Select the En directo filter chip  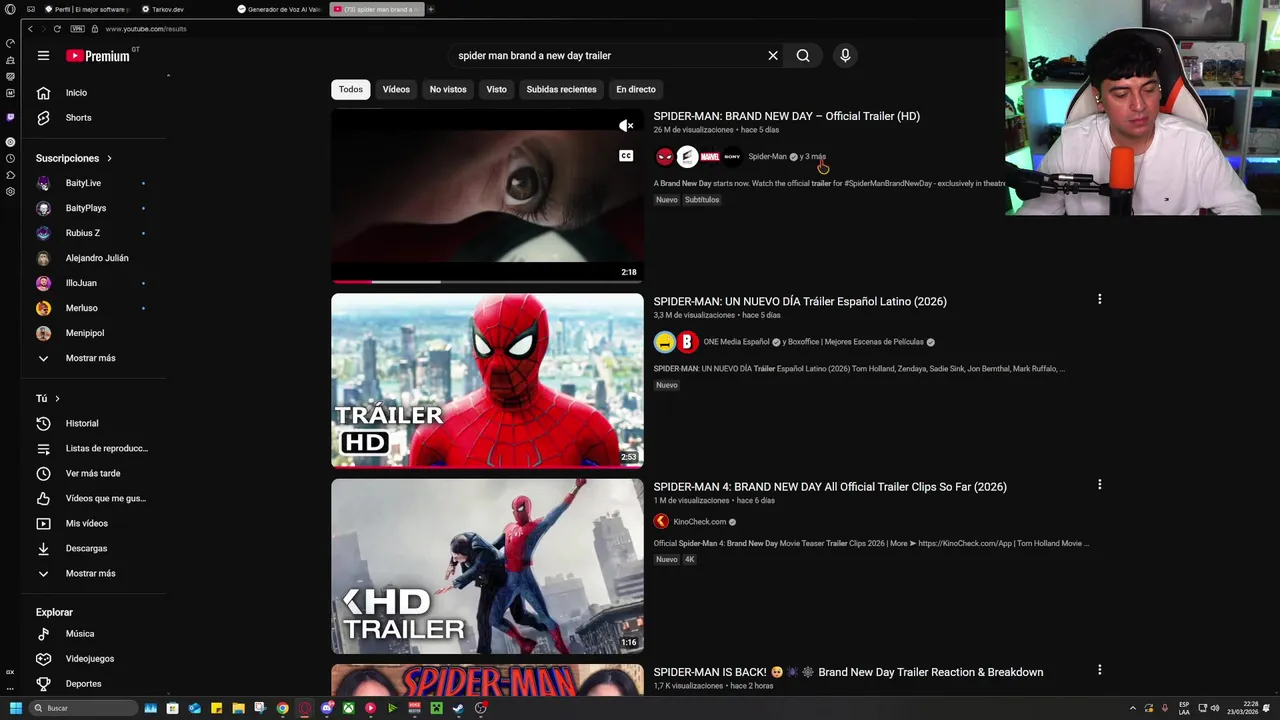(x=636, y=89)
